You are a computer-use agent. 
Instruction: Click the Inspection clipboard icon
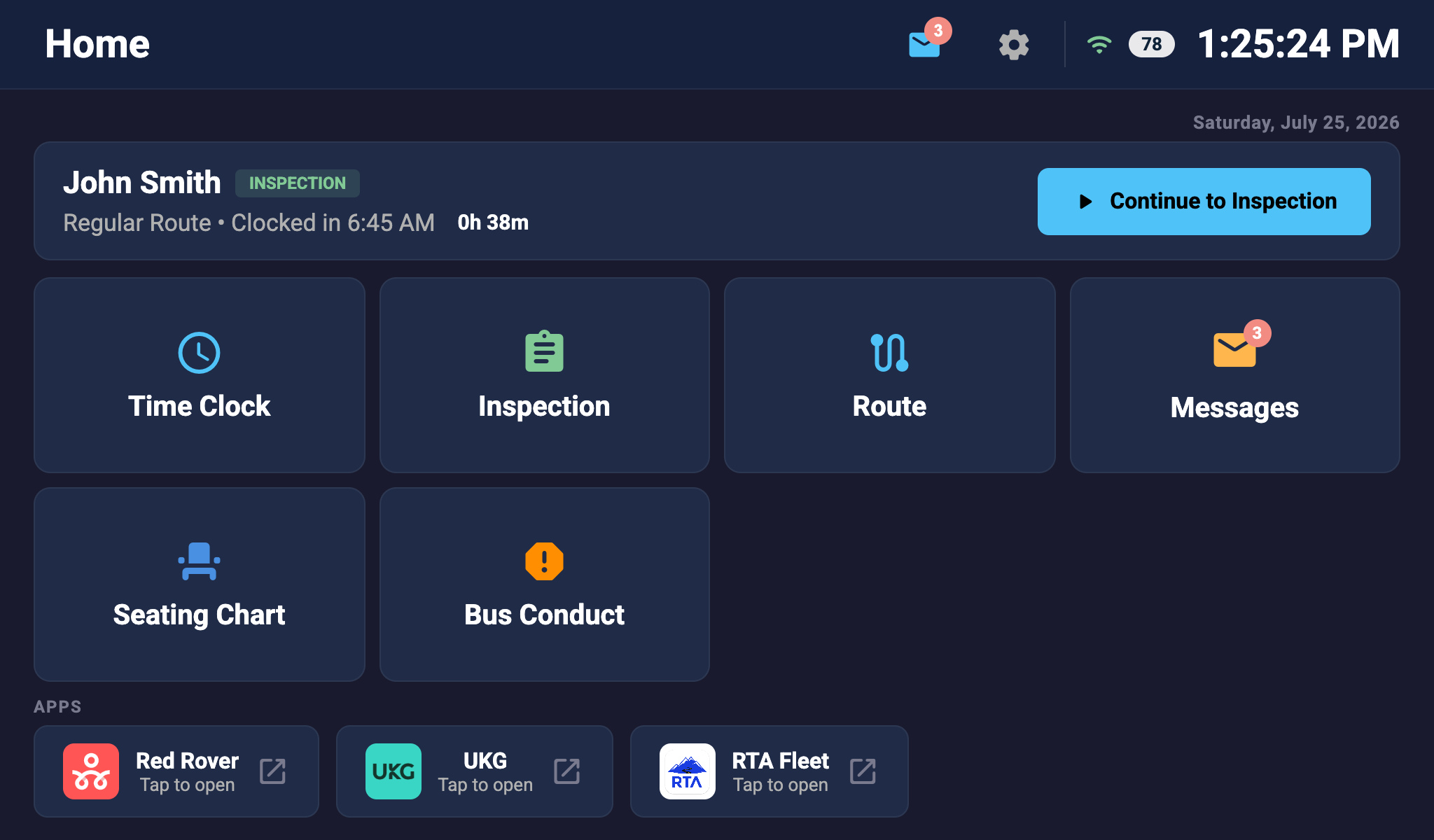coord(544,351)
